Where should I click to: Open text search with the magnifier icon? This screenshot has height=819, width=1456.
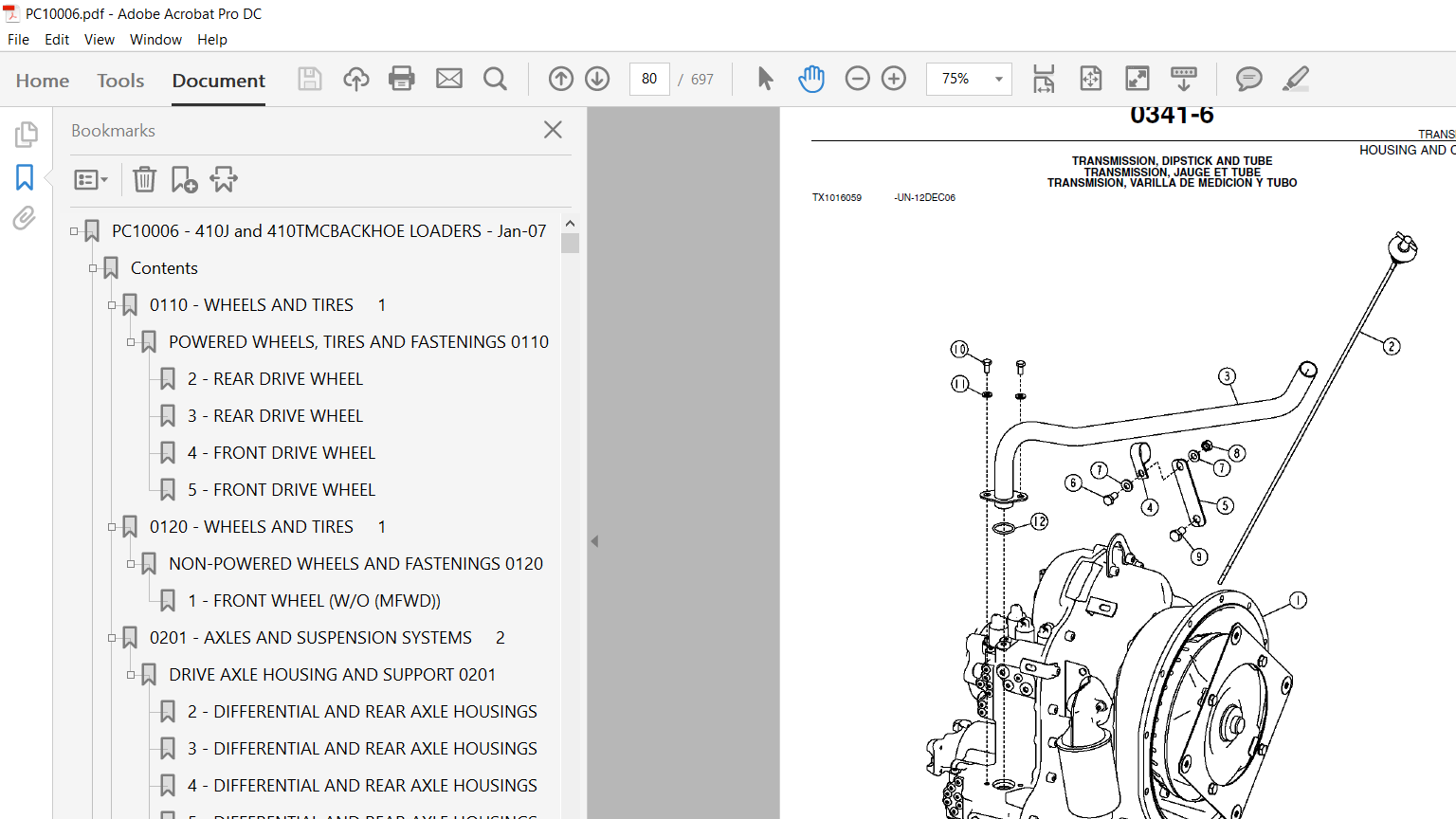pyautogui.click(x=495, y=79)
